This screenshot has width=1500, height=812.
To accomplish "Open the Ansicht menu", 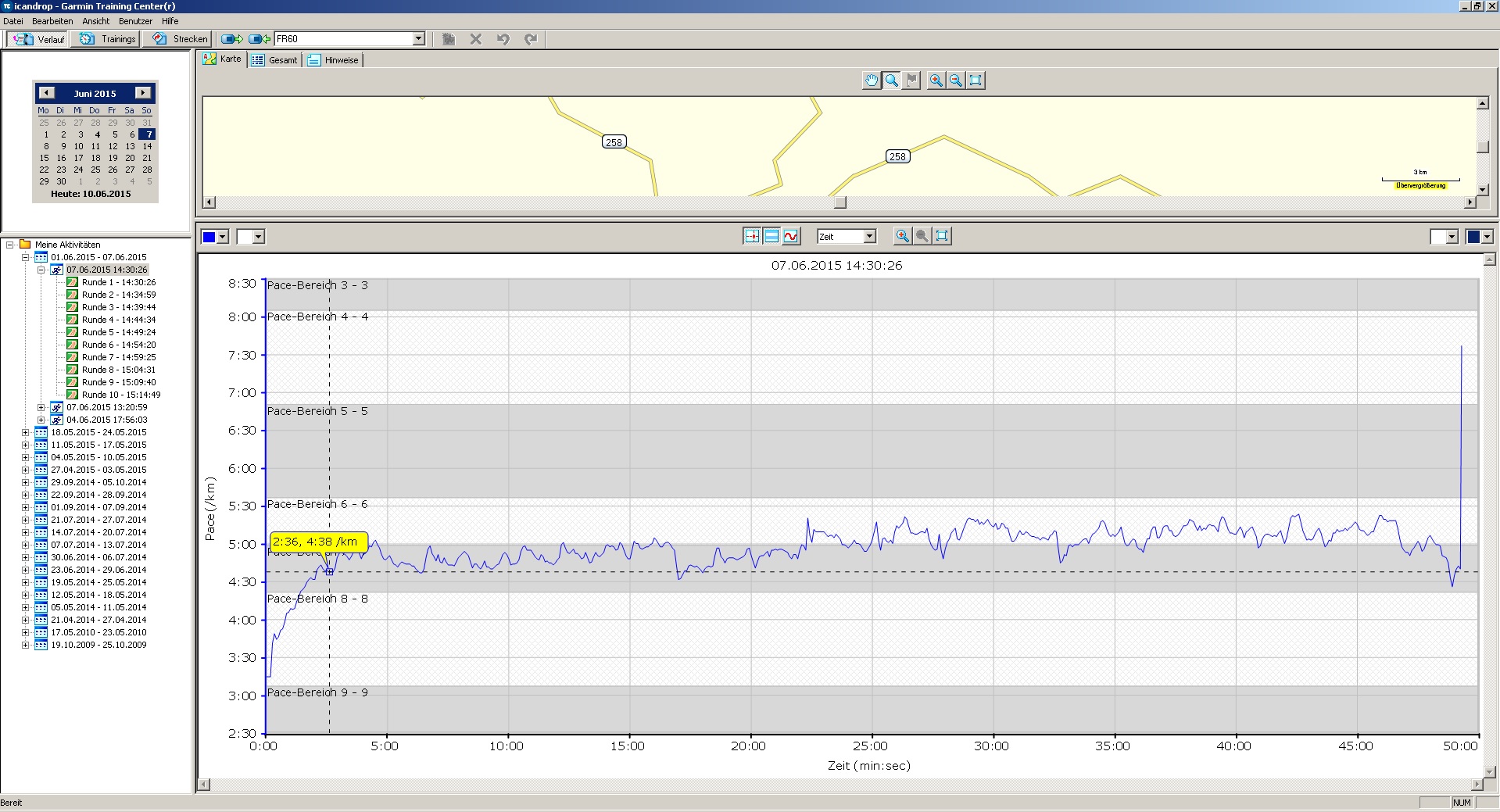I will (x=96, y=21).
